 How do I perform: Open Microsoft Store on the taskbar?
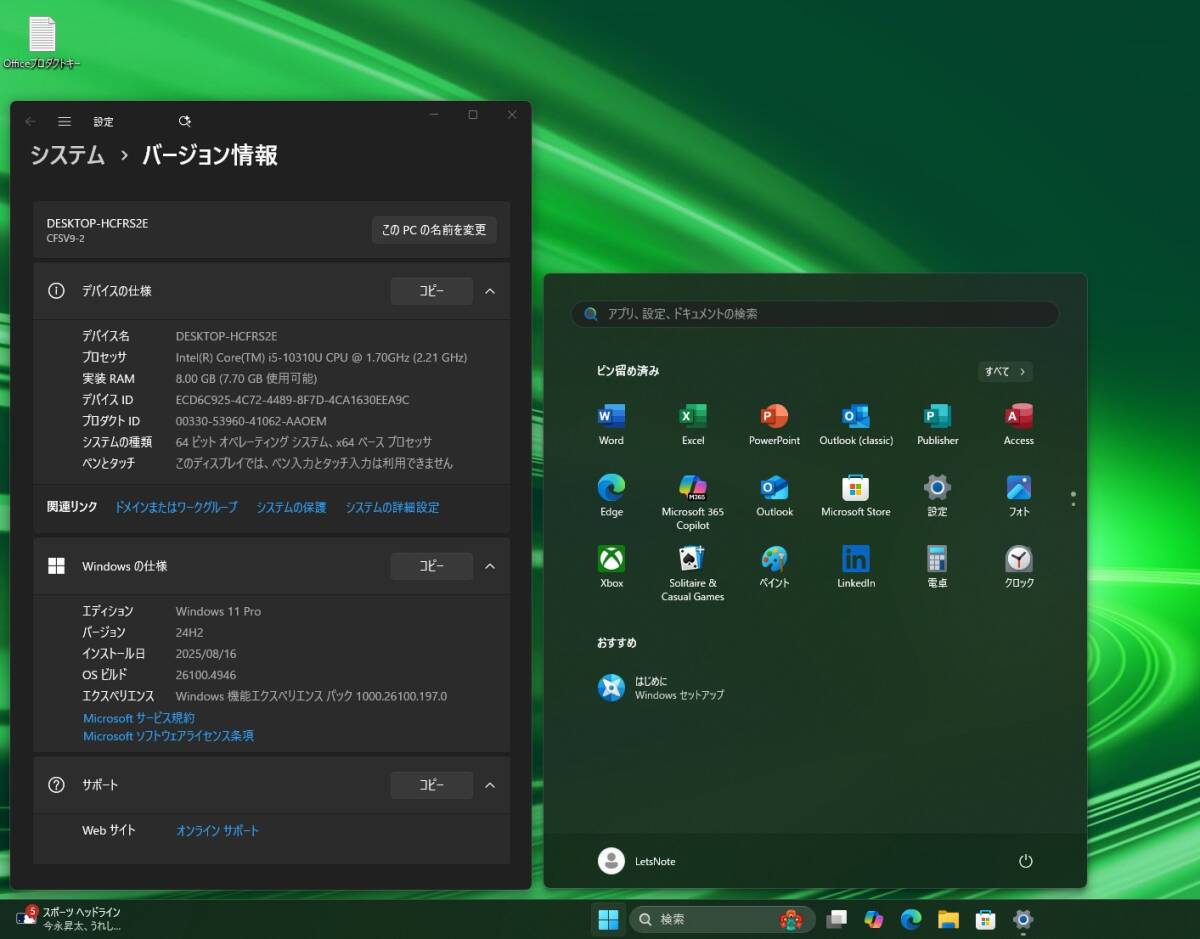pos(985,919)
